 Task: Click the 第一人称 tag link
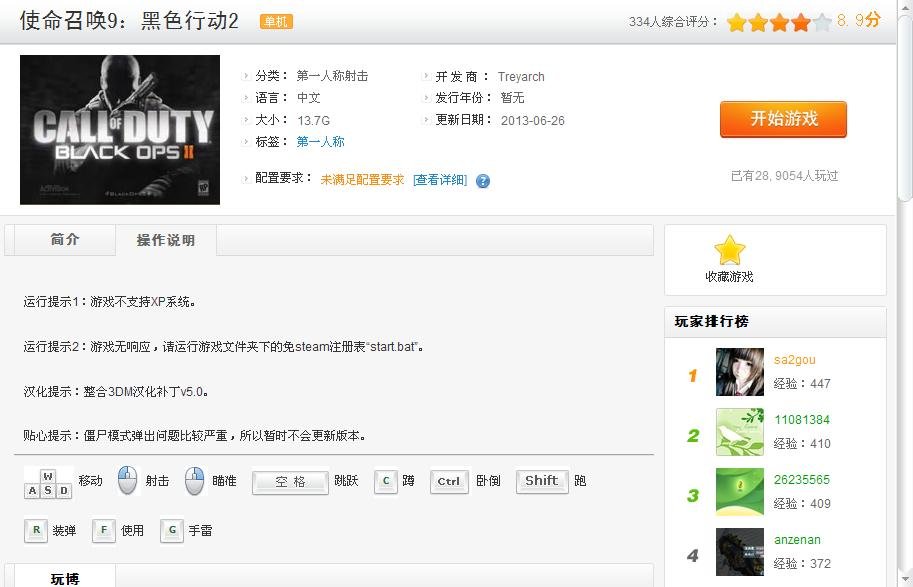click(x=320, y=142)
